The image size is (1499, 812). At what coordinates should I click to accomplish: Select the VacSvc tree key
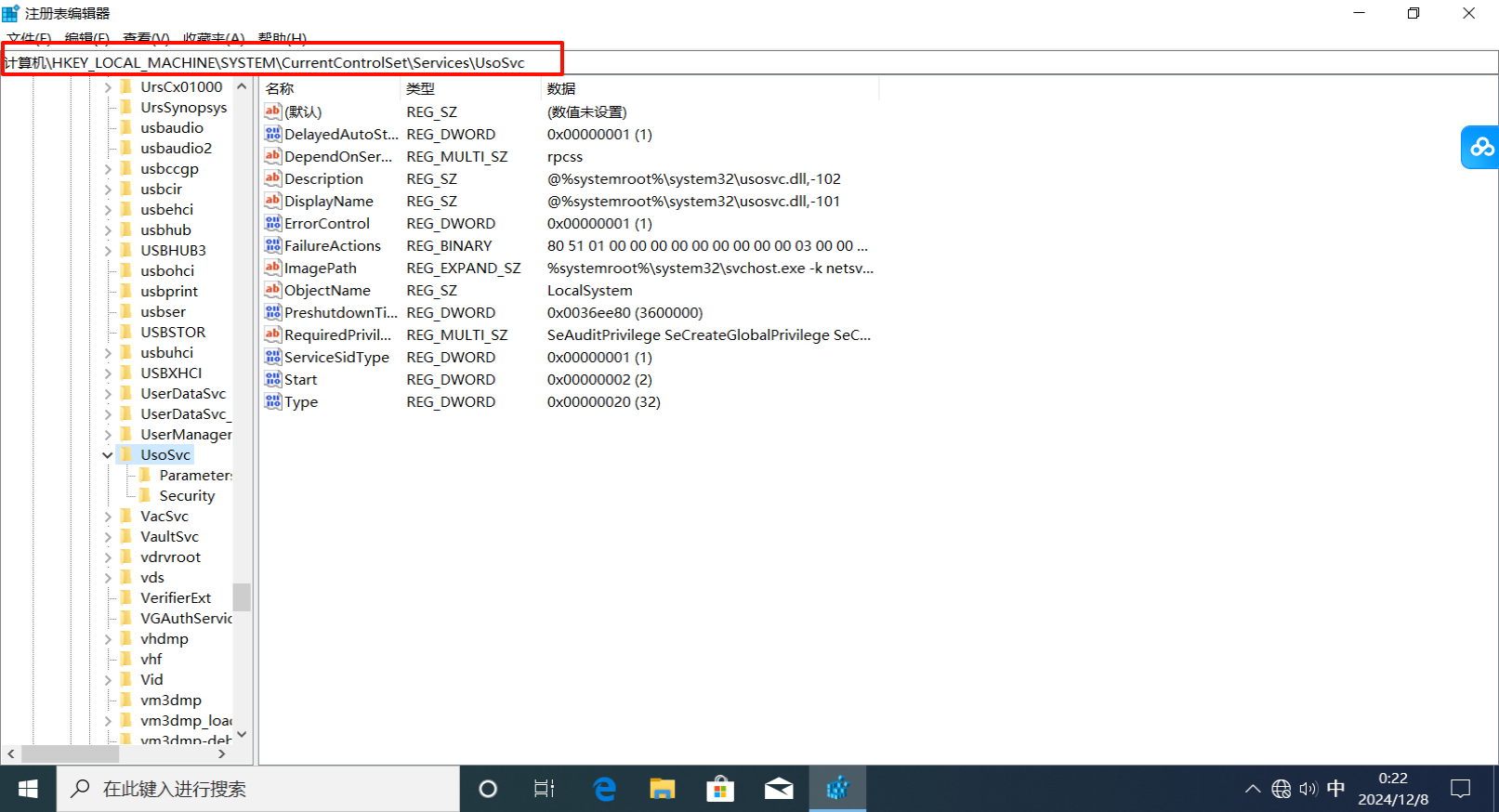164,516
